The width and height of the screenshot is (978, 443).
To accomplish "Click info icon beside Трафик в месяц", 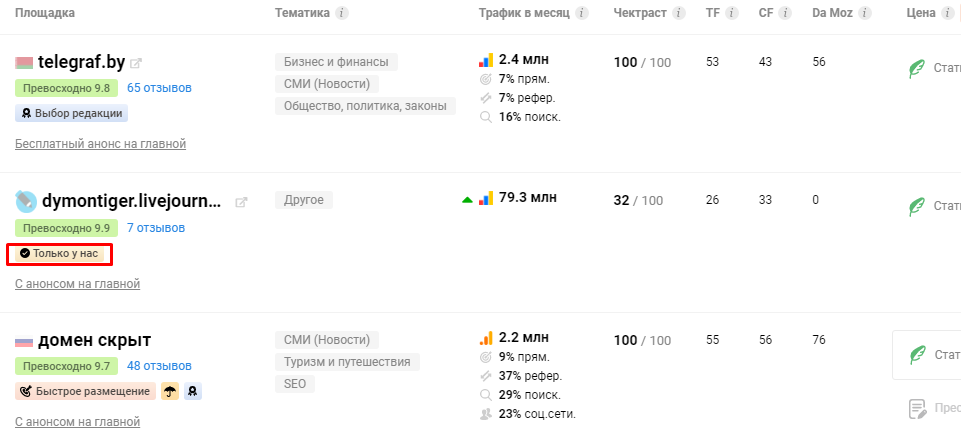I will click(582, 13).
